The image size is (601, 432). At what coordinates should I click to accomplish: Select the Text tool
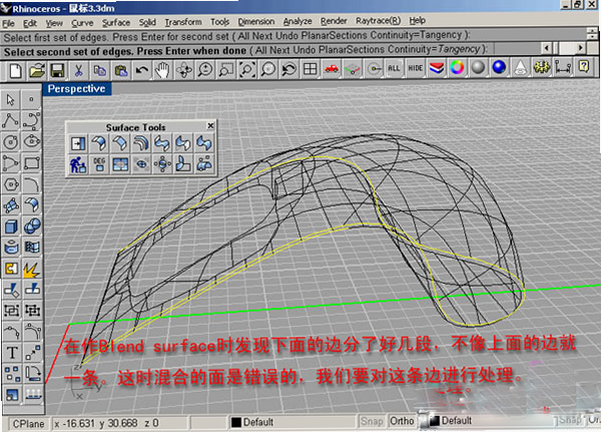pyautogui.click(x=11, y=353)
